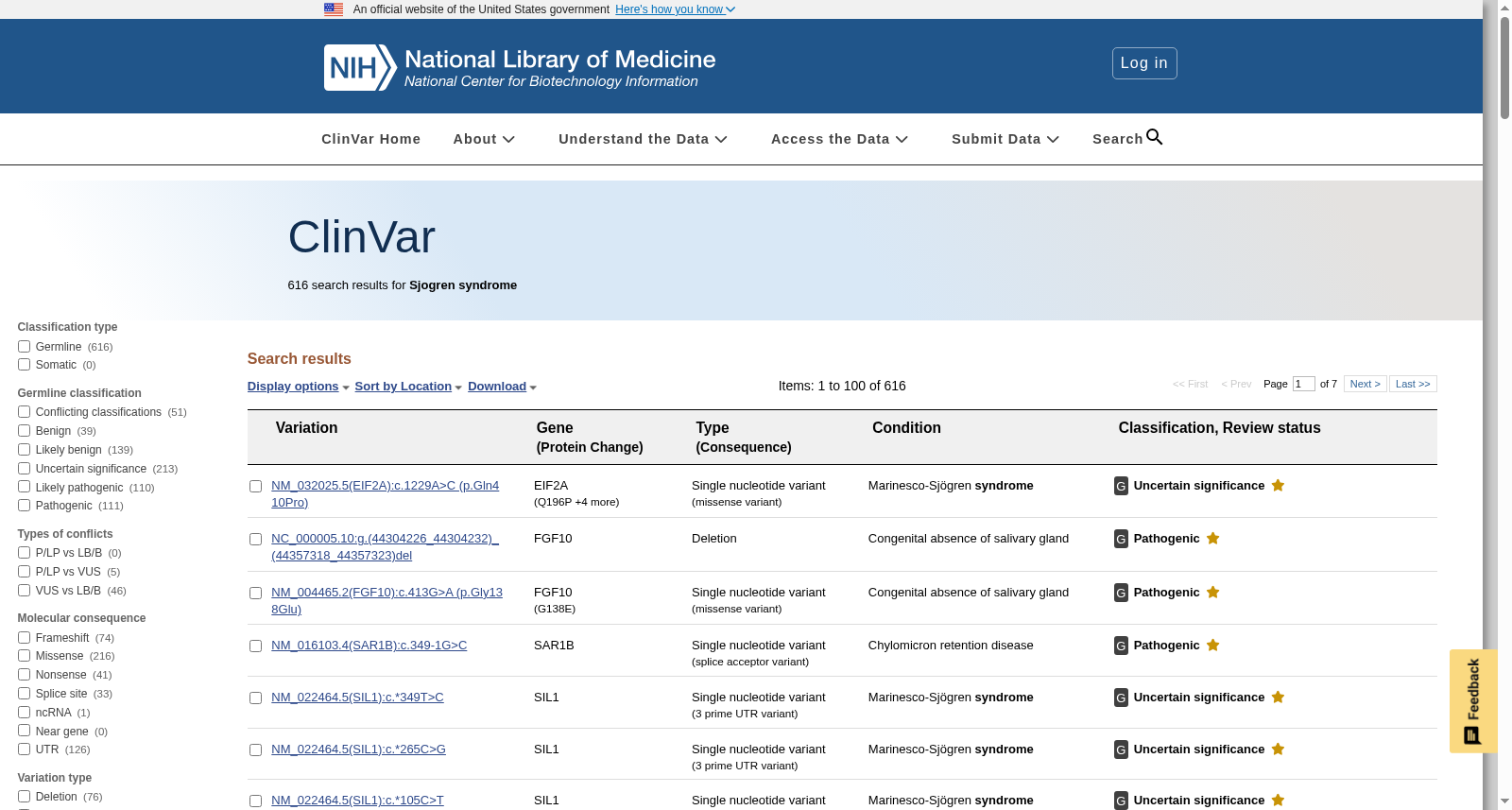The image size is (1512, 810).
Task: Open NM_016103.4(SAR1B) variant link
Action: (369, 646)
